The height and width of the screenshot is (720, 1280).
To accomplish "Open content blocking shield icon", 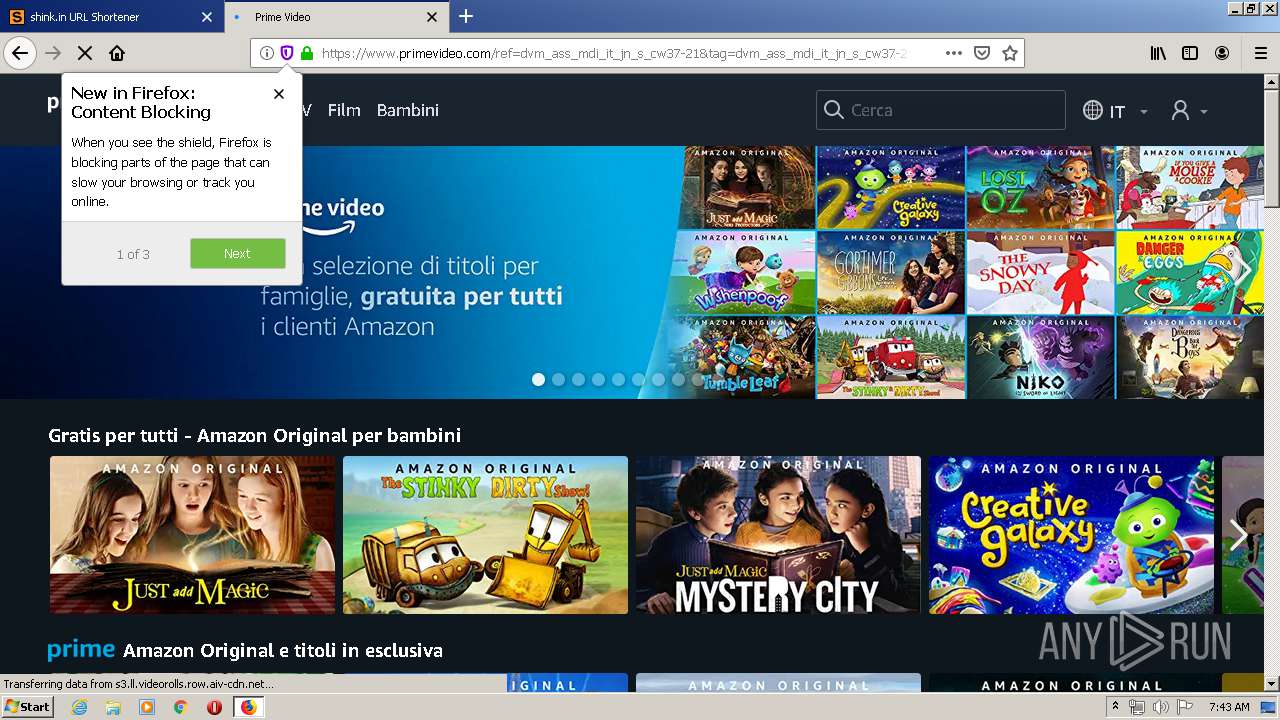I will pyautogui.click(x=287, y=53).
